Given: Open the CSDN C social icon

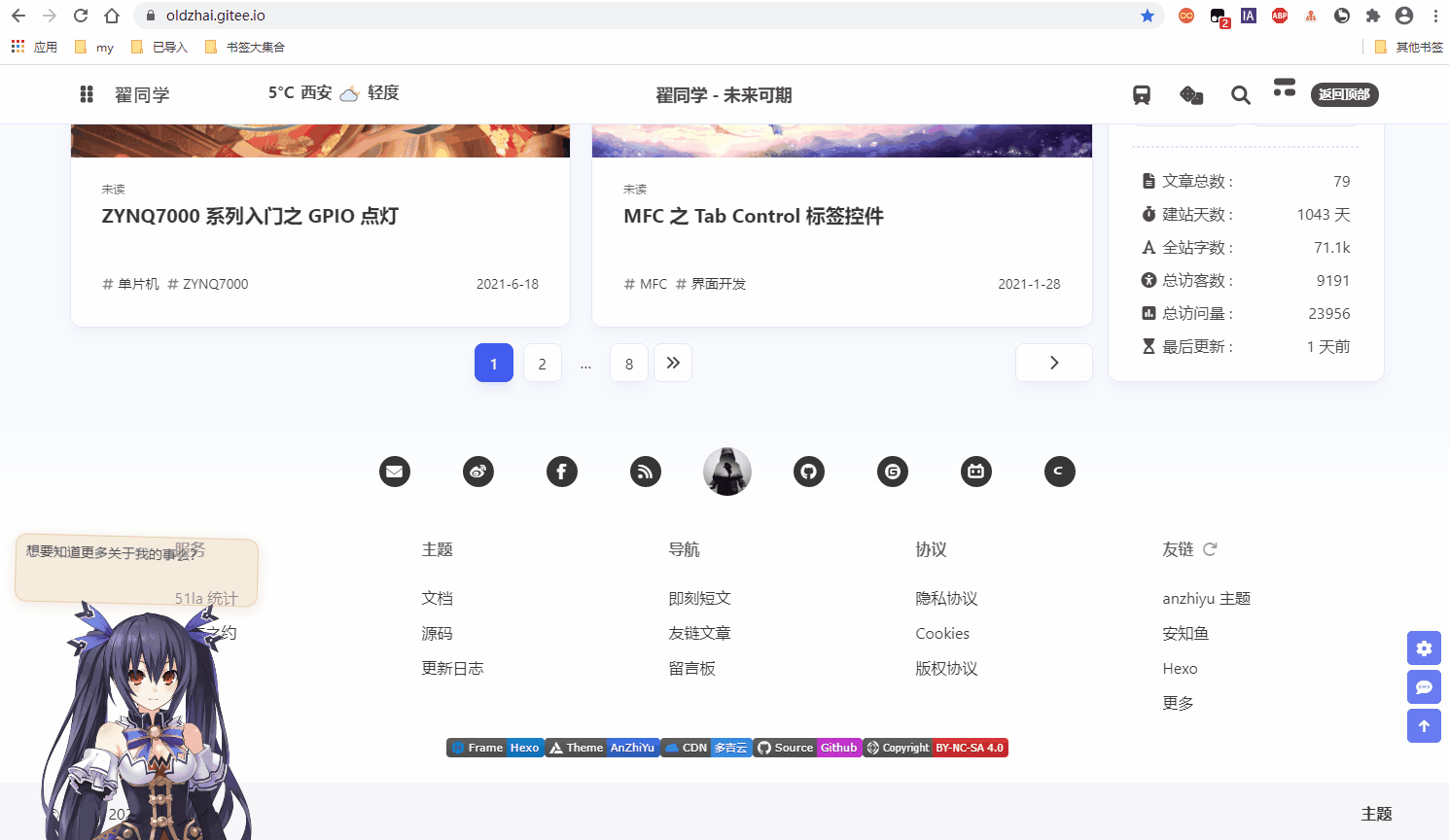Looking at the screenshot, I should click(x=1060, y=472).
